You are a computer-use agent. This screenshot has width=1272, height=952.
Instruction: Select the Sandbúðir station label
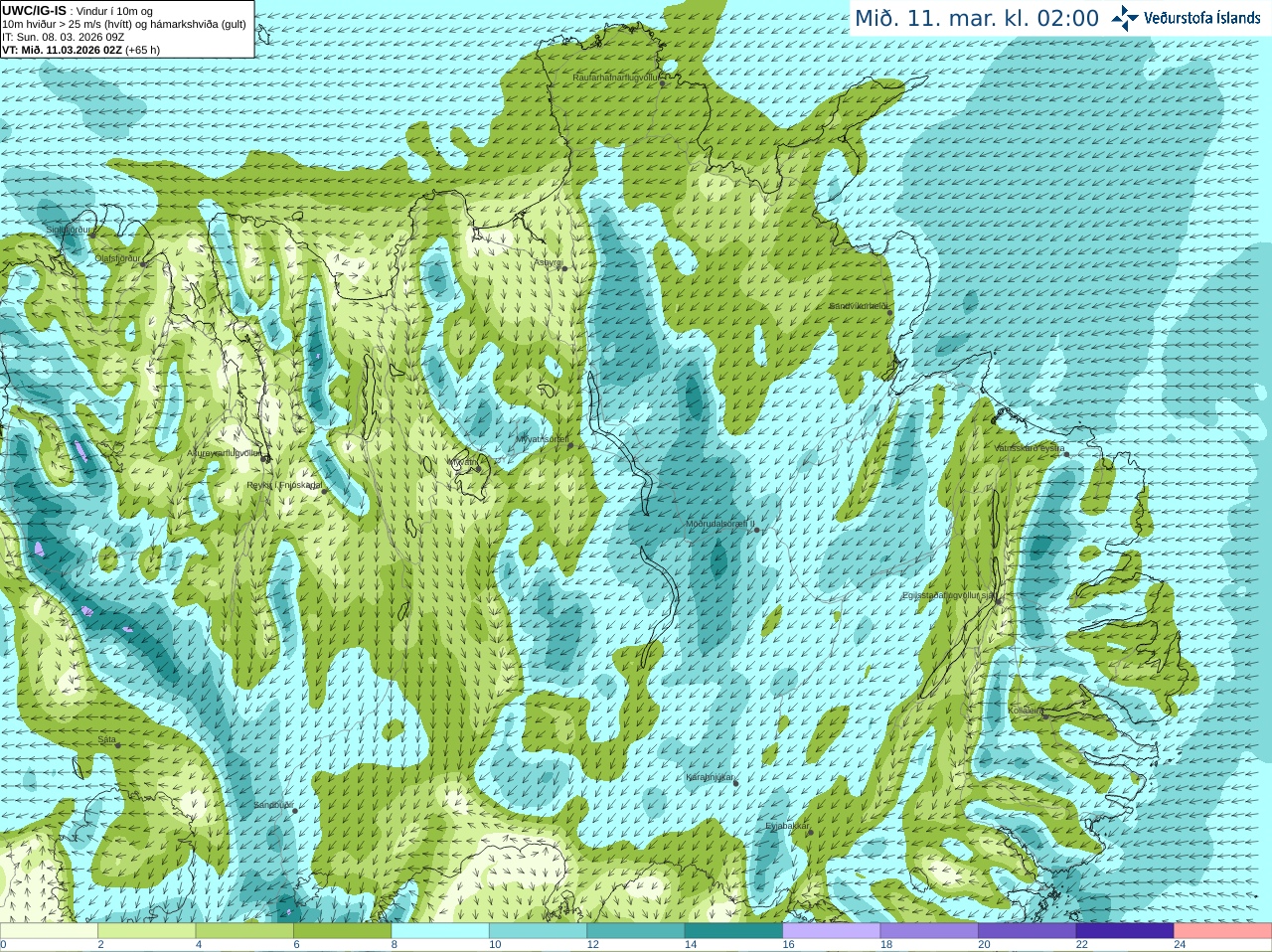(x=272, y=805)
